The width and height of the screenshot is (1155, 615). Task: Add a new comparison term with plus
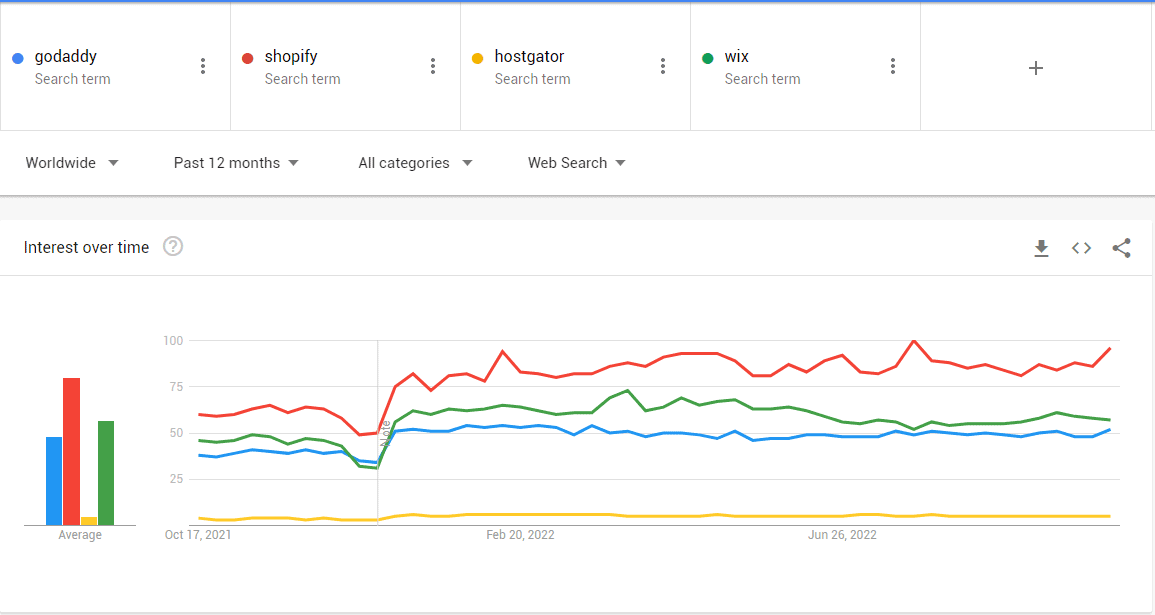coord(1036,68)
